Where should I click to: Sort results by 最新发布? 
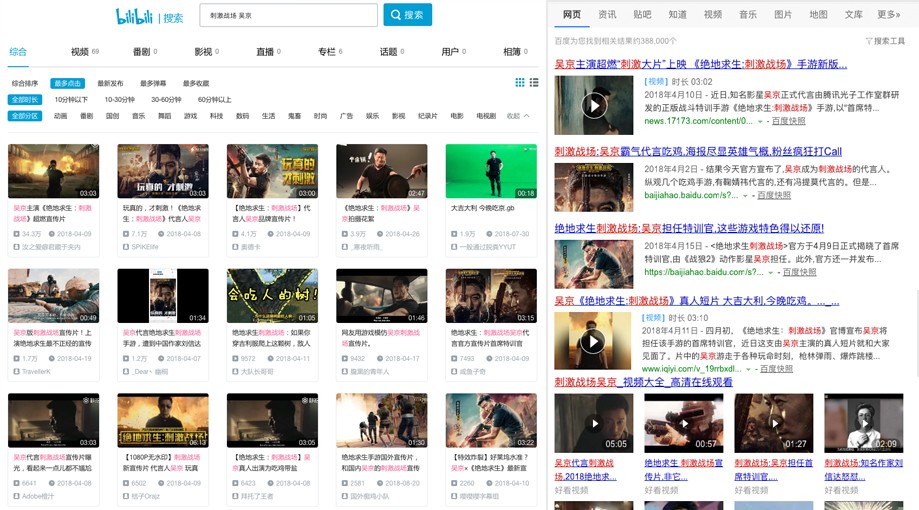click(x=110, y=83)
